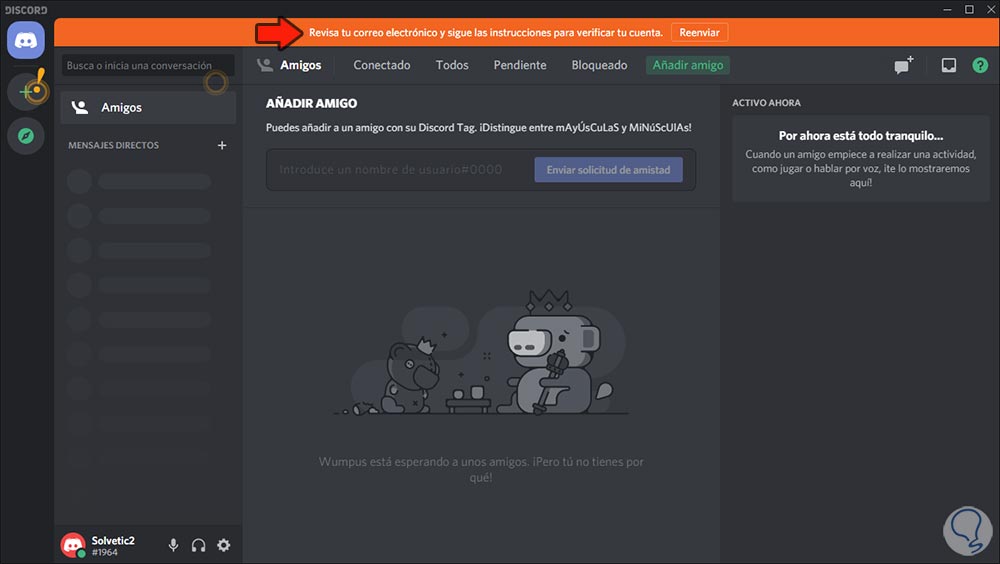Deafen with the headphones icon
1000x564 pixels.
click(198, 545)
